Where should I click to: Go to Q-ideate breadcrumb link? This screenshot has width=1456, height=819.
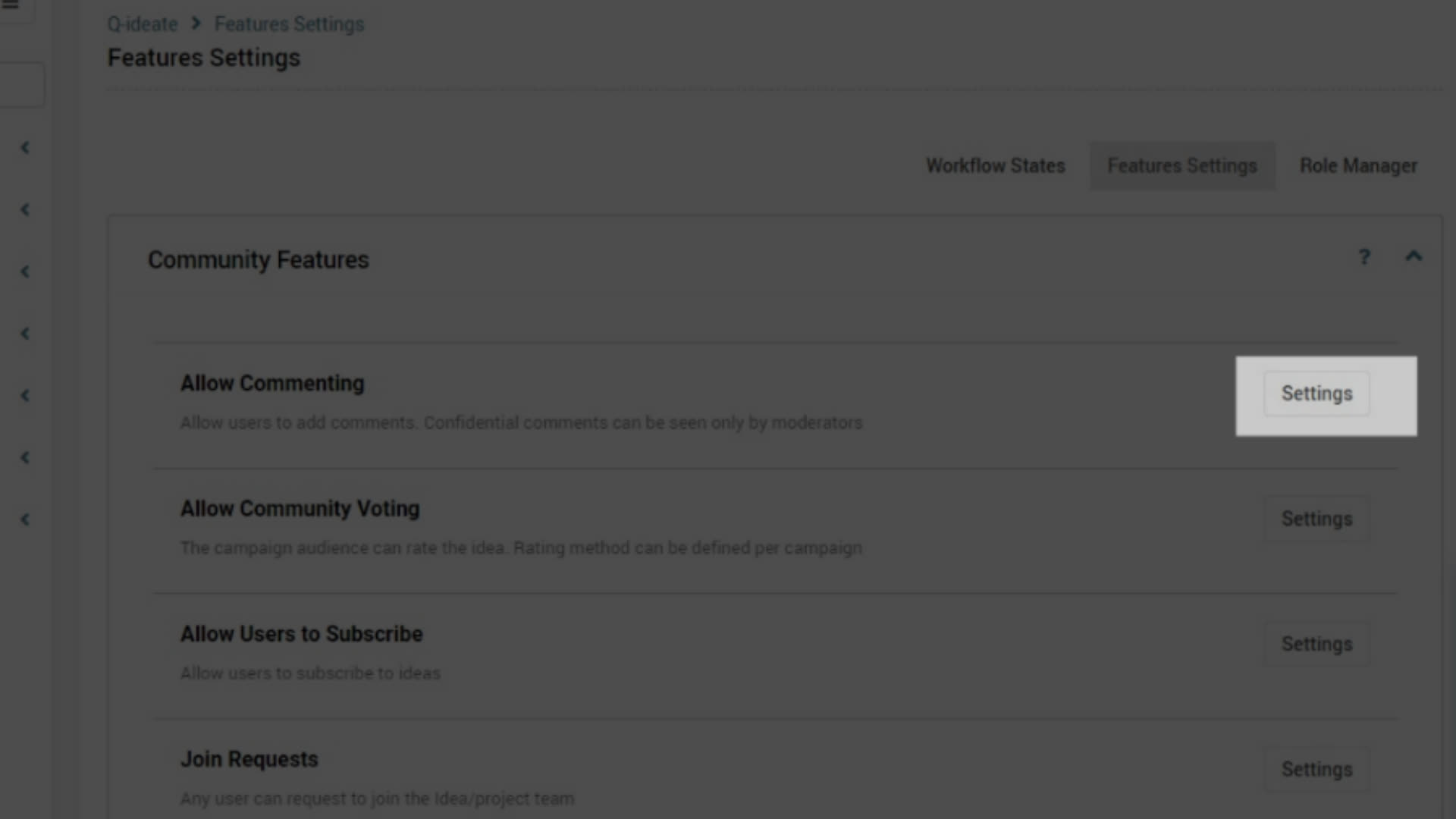click(x=142, y=24)
